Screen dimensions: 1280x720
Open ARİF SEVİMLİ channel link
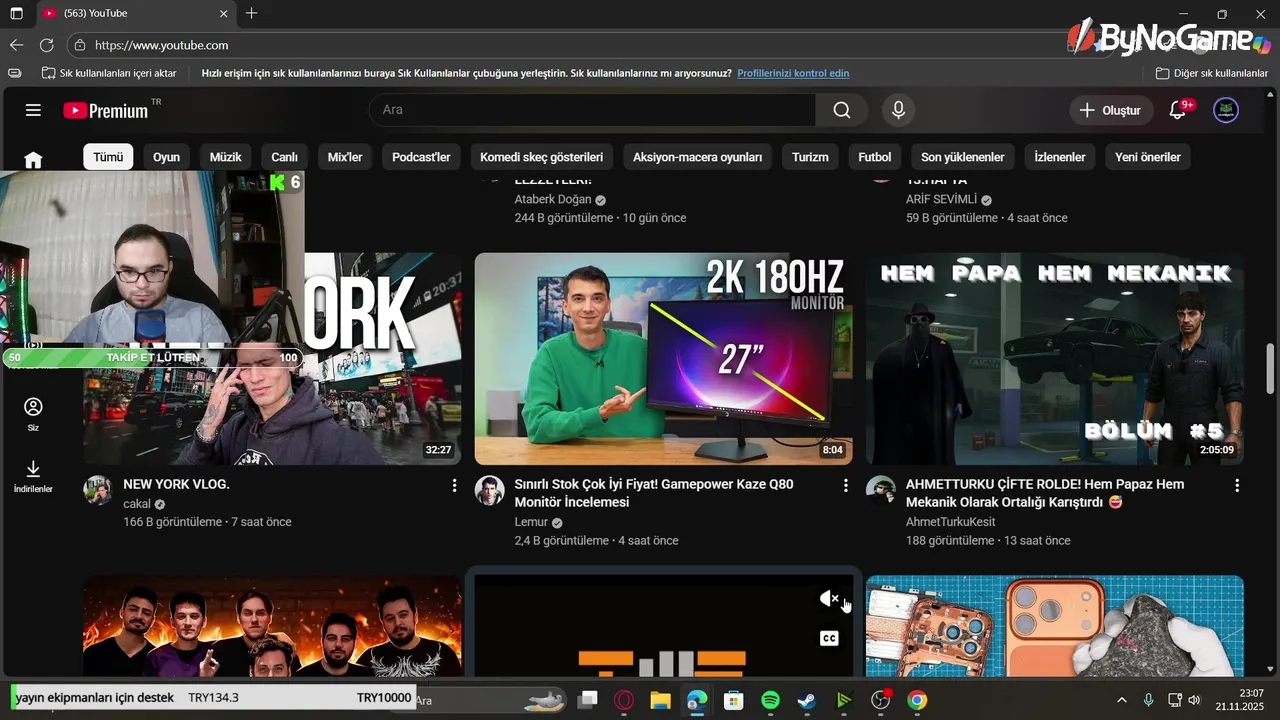pos(941,199)
